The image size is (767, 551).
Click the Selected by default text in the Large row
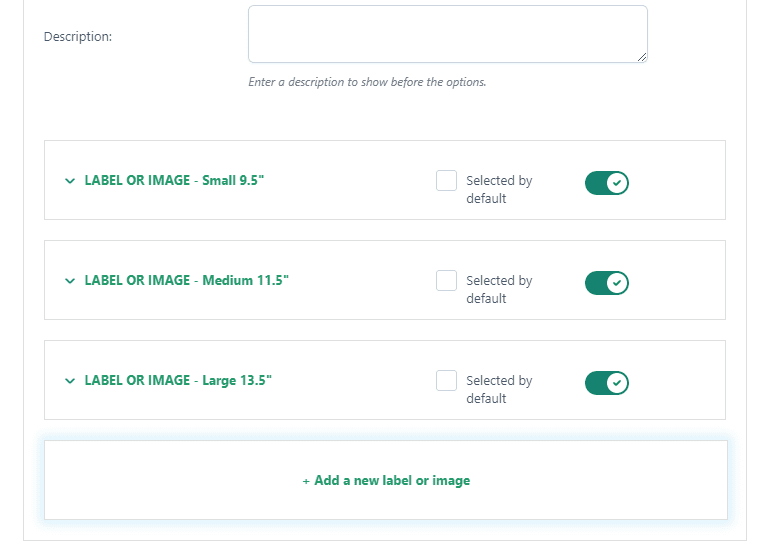click(499, 389)
